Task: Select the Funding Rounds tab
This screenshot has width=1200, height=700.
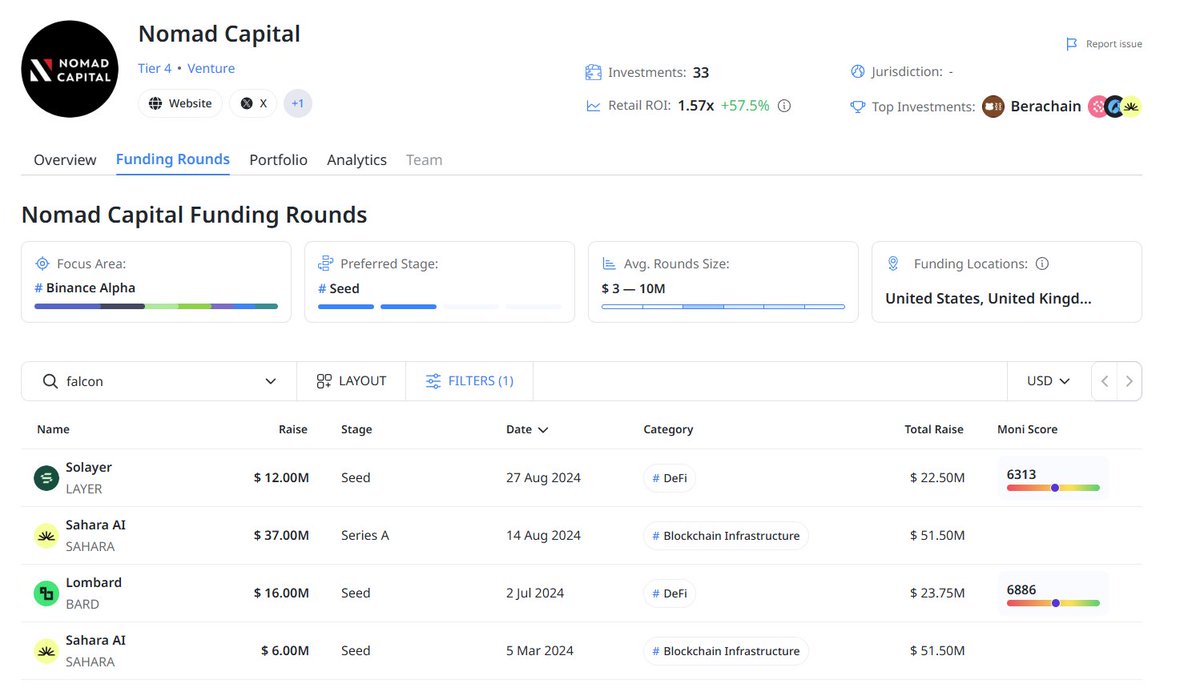Action: click(x=173, y=159)
